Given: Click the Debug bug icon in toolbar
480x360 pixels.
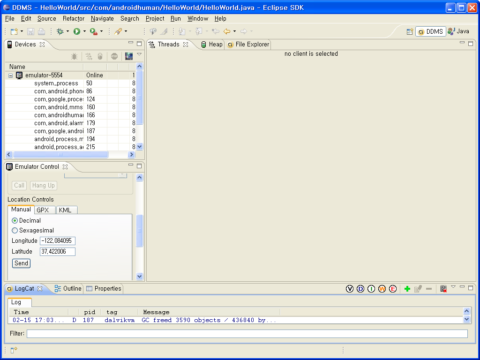Looking at the screenshot, I should coord(60,31).
